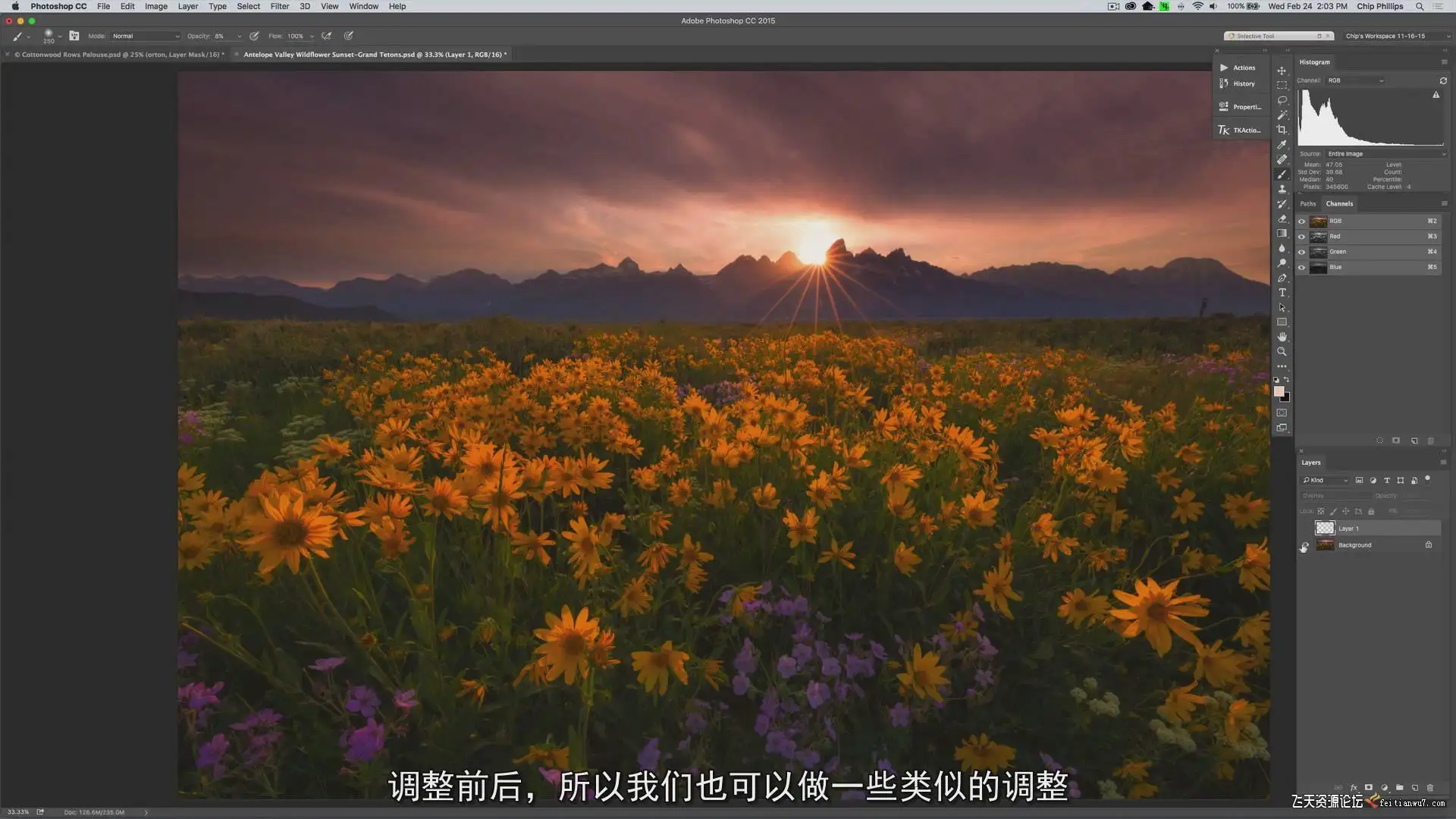Select the Path Selection tool
The image size is (1456, 819).
point(1282,307)
